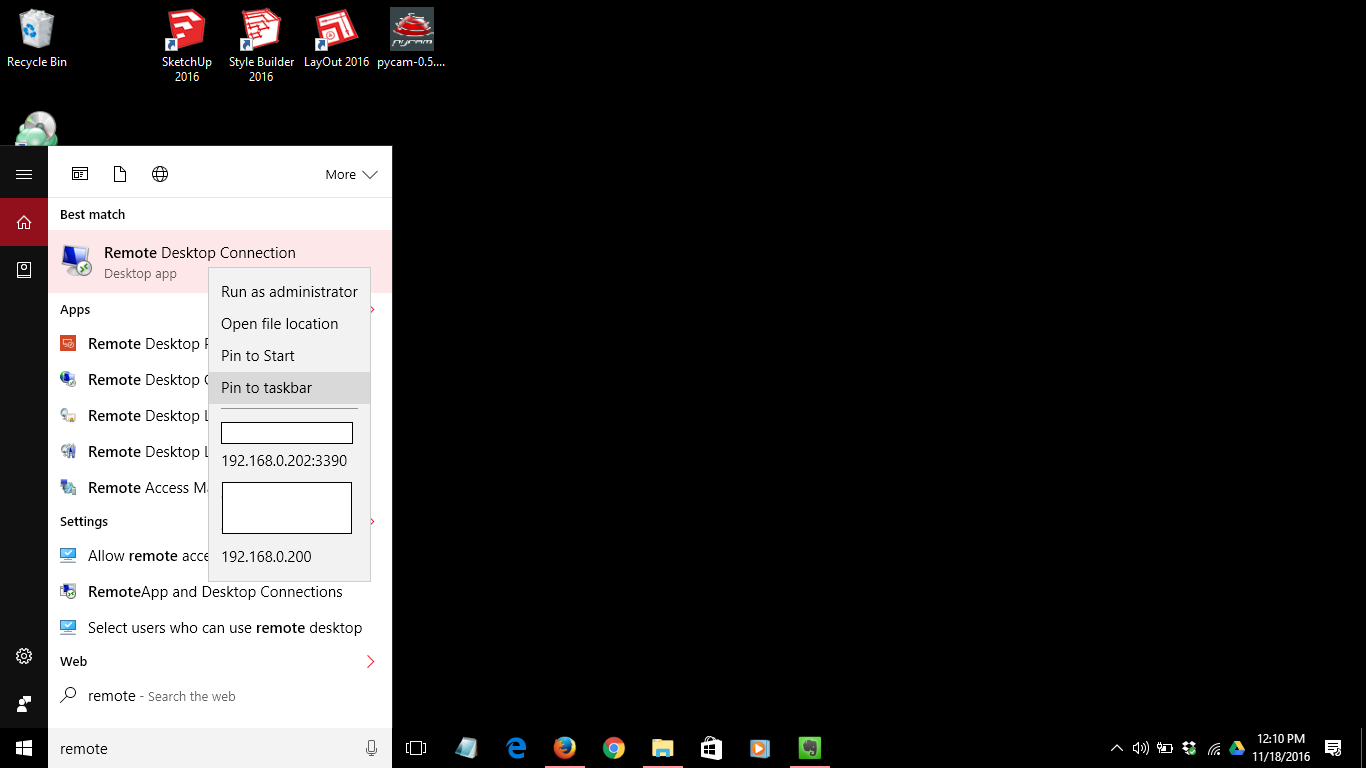Filter search results by Web globe icon
This screenshot has width=1366, height=768.
[x=160, y=174]
